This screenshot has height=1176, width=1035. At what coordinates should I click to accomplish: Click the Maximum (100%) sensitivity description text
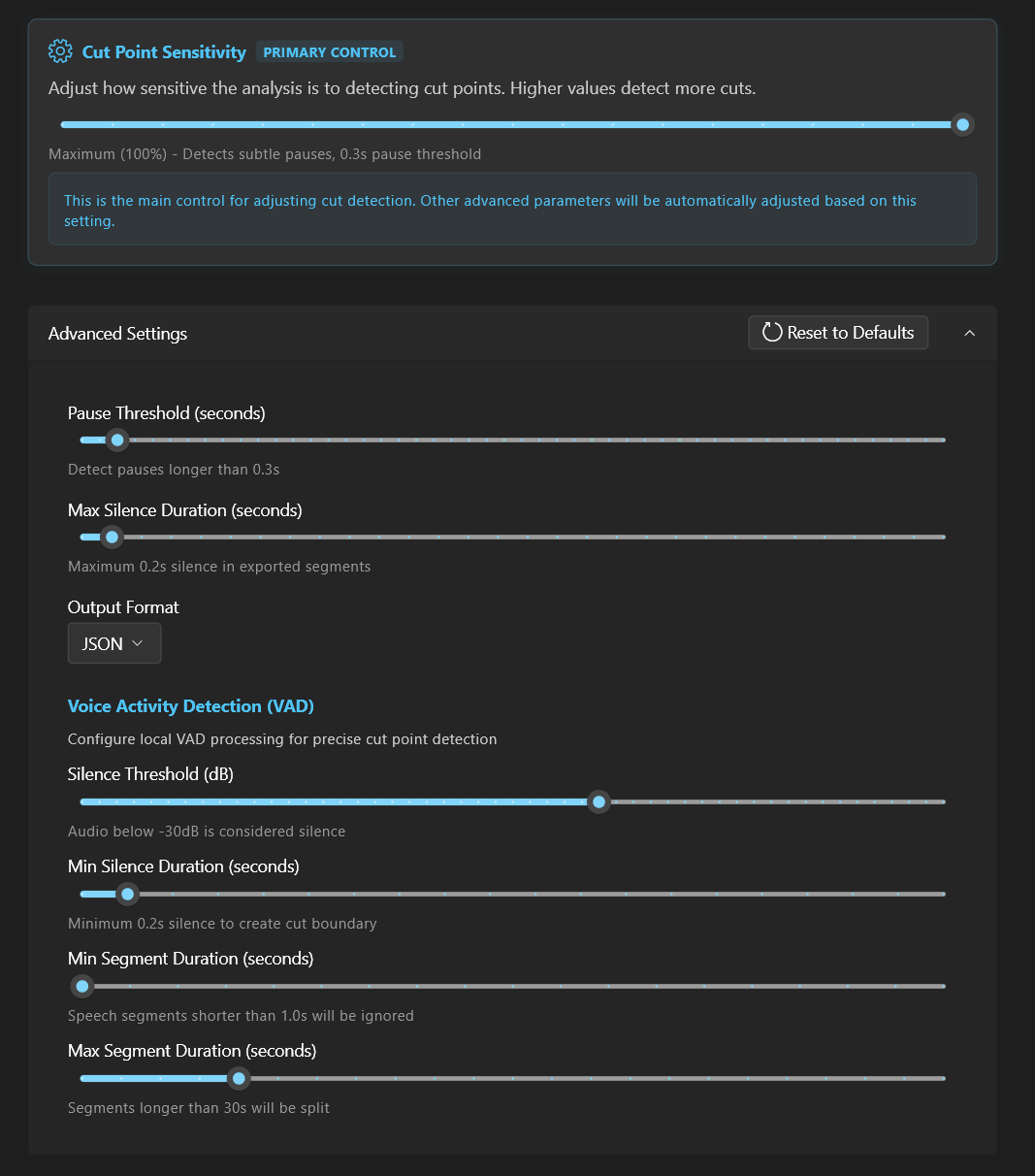264,154
